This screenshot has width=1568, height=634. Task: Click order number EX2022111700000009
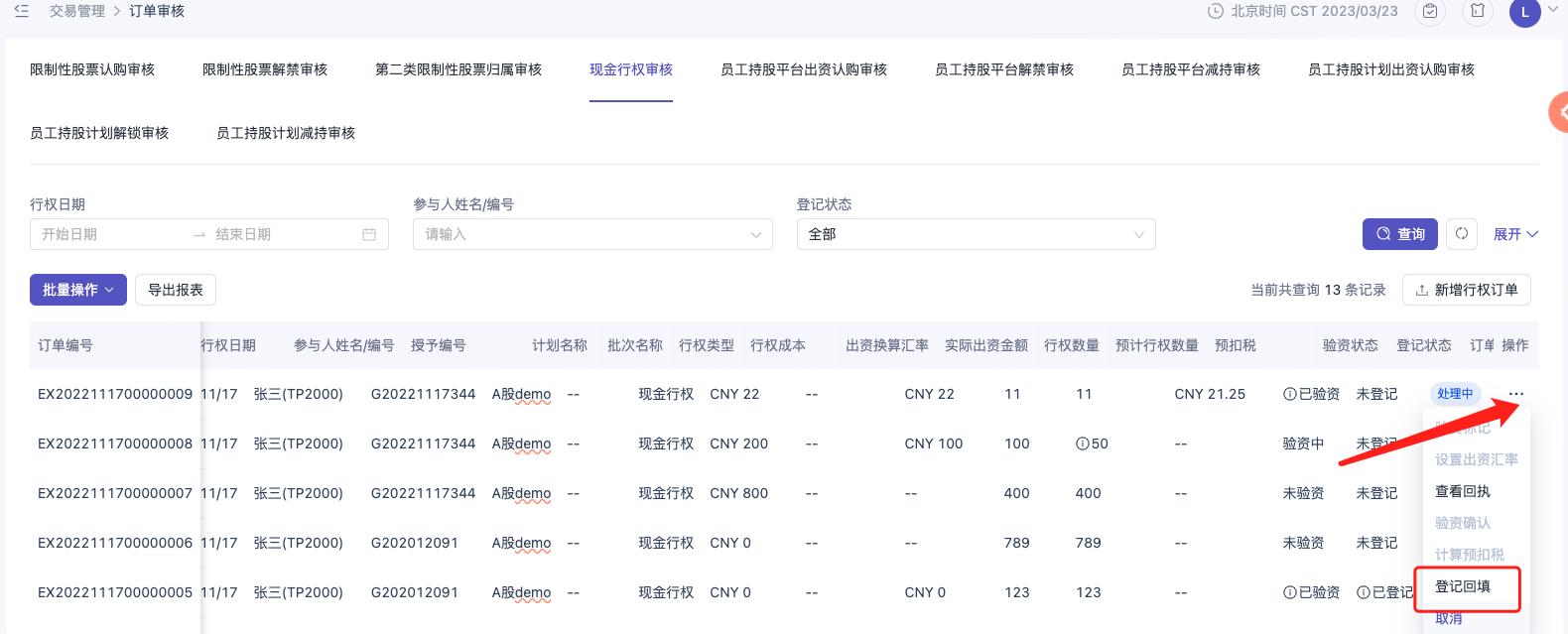point(115,394)
